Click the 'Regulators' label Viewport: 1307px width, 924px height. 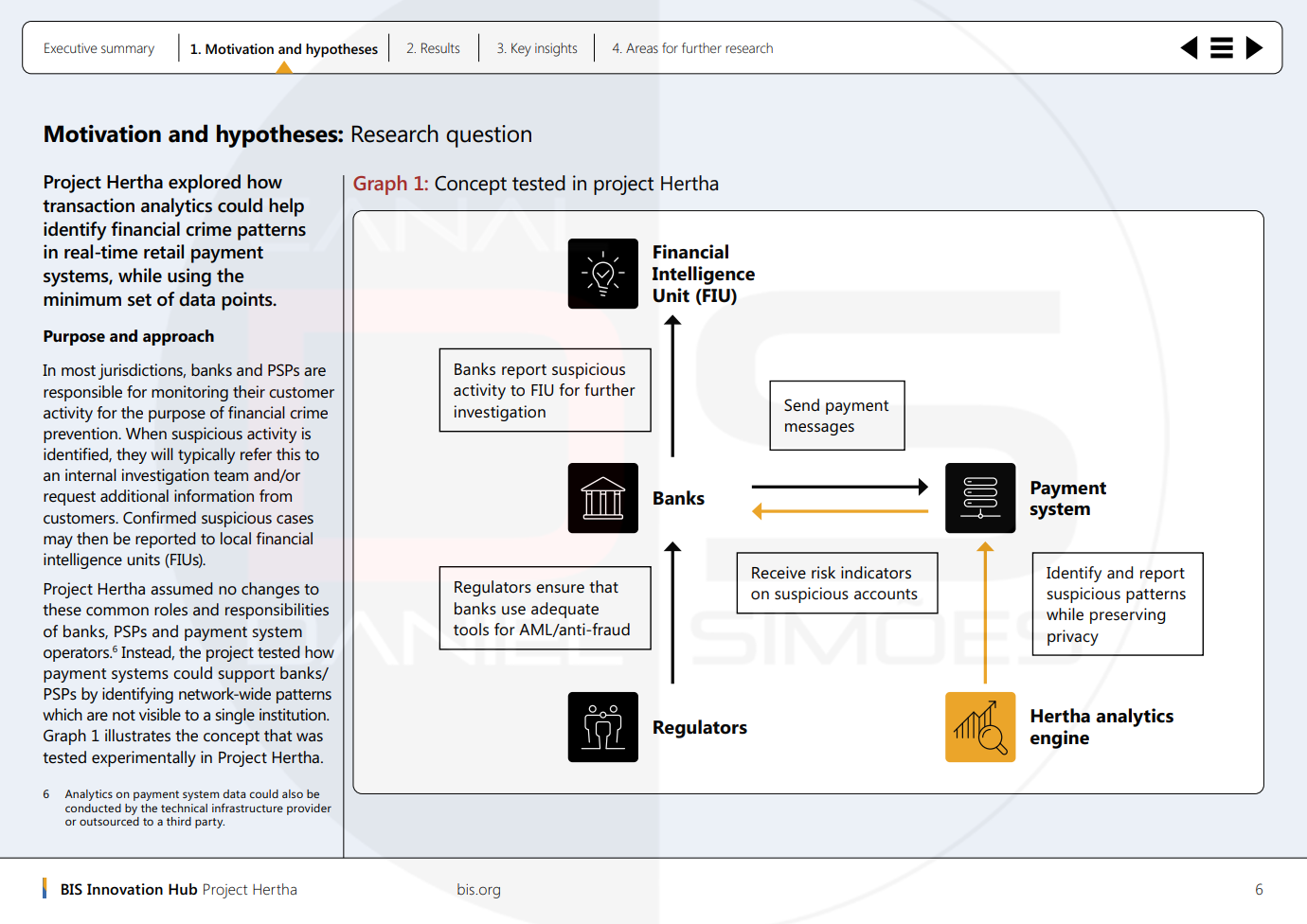pyautogui.click(x=700, y=727)
